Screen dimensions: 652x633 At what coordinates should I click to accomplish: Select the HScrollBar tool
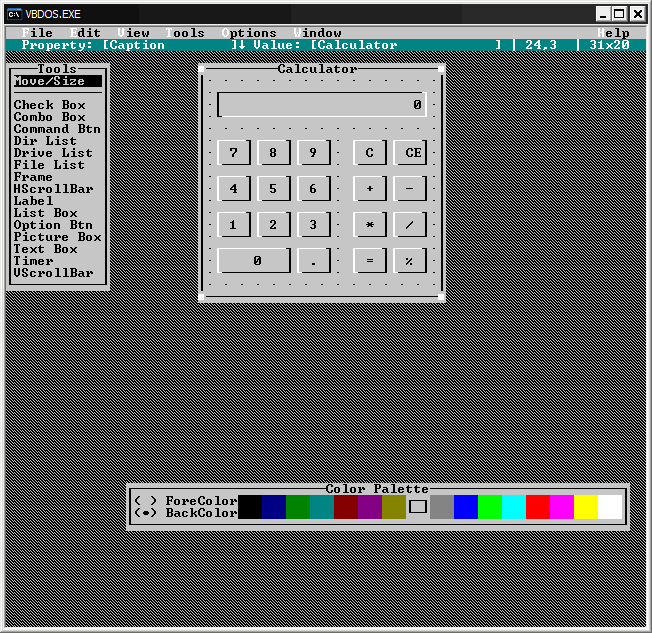(x=53, y=189)
